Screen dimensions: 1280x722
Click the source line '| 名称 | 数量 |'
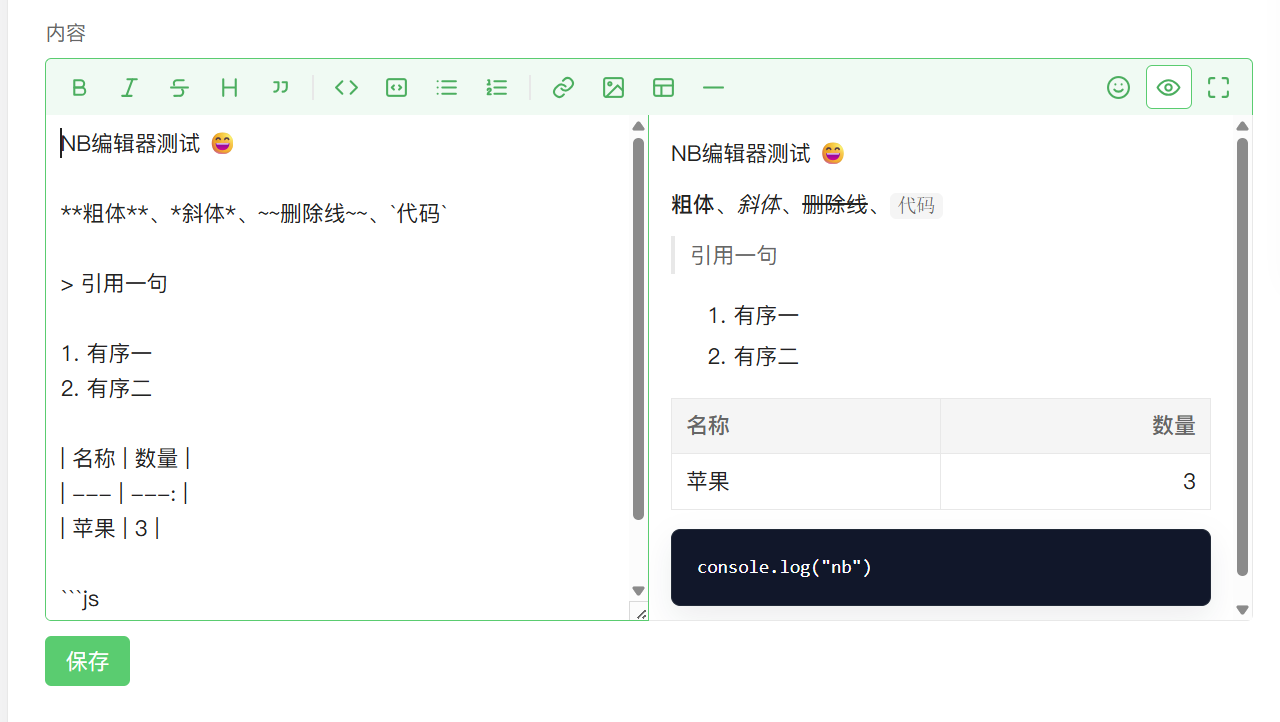coord(125,458)
